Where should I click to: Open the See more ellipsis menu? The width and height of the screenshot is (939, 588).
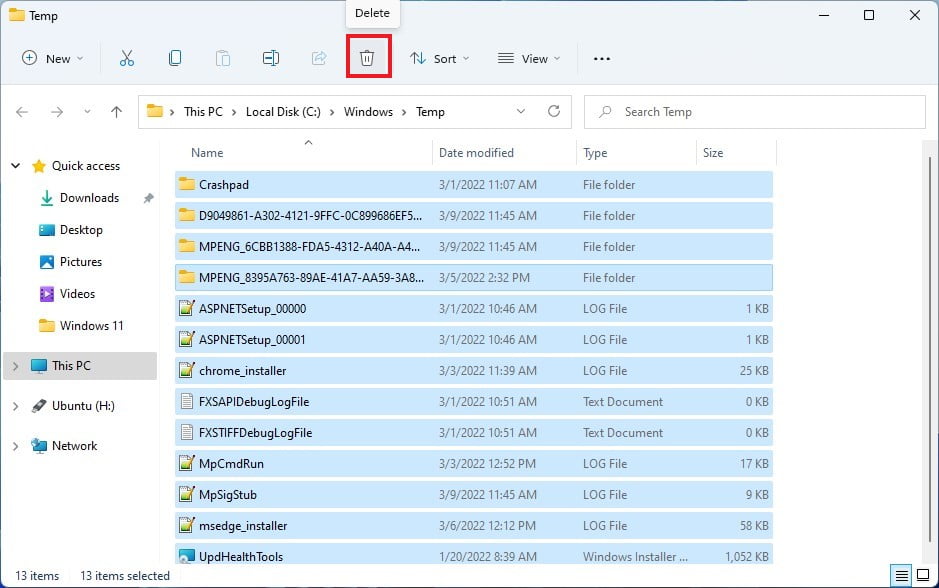(601, 59)
